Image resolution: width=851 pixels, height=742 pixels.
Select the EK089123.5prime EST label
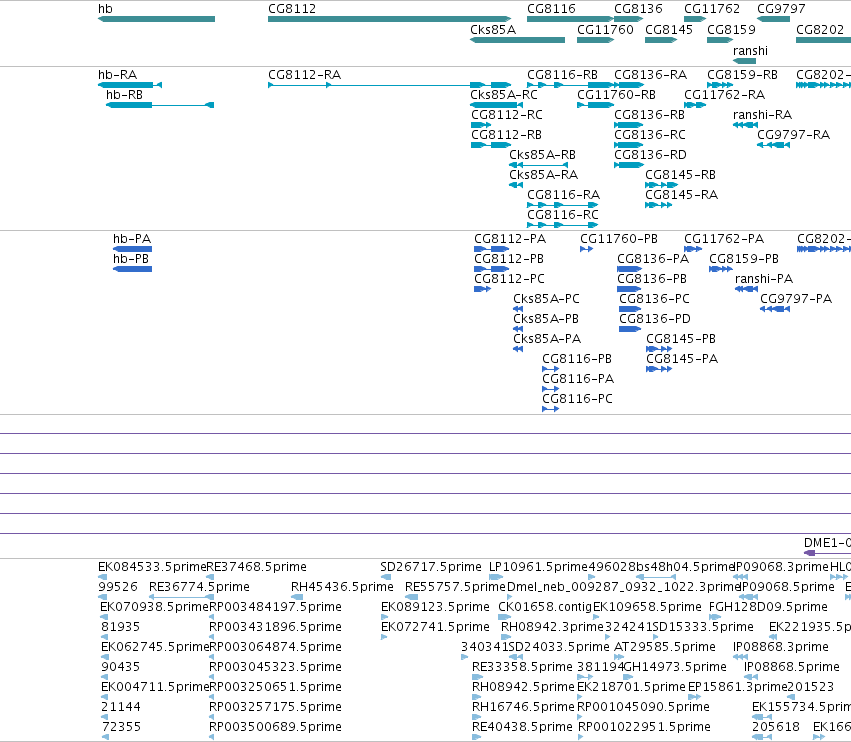435,607
